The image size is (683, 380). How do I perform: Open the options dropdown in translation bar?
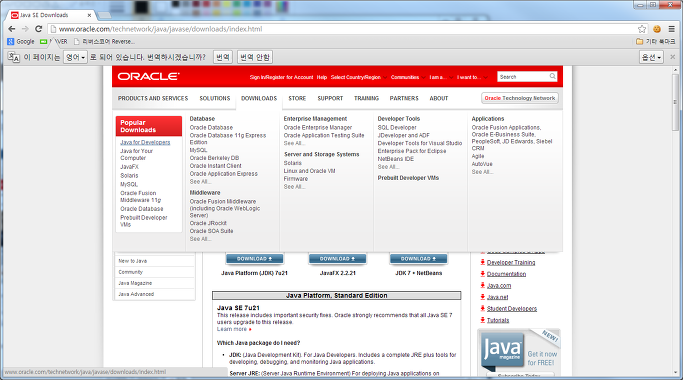(x=652, y=57)
